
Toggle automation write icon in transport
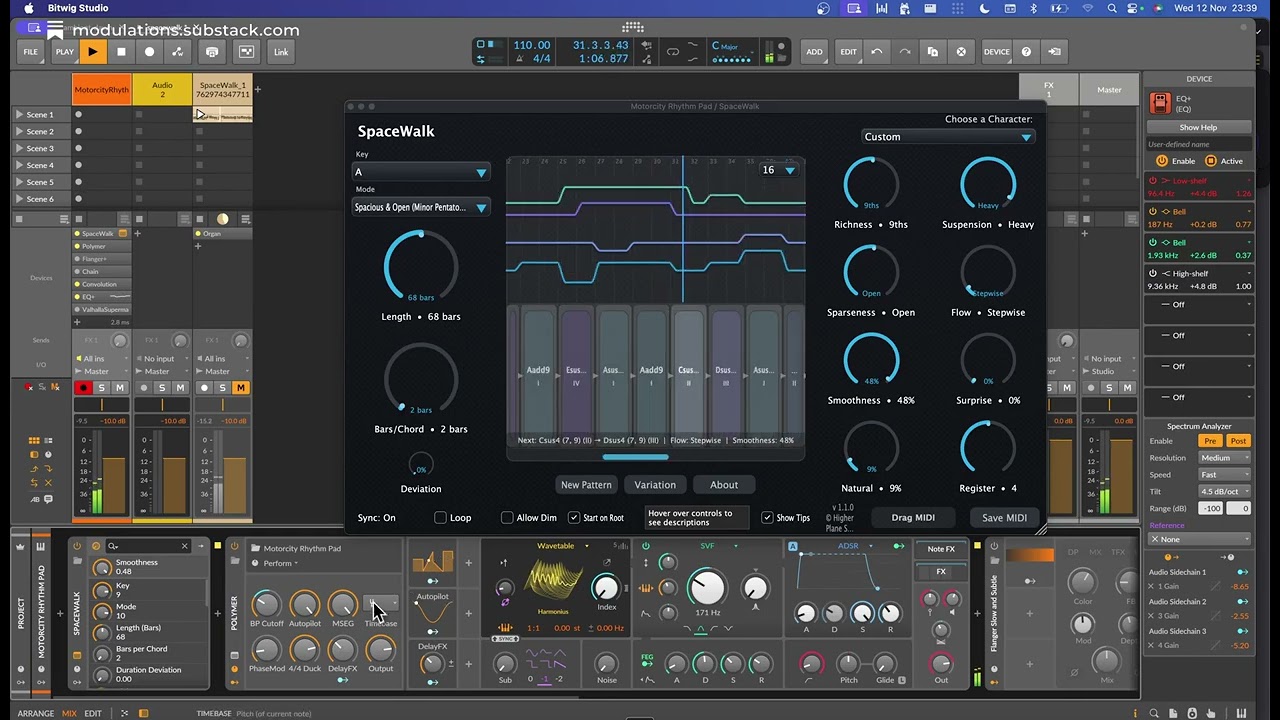point(178,52)
